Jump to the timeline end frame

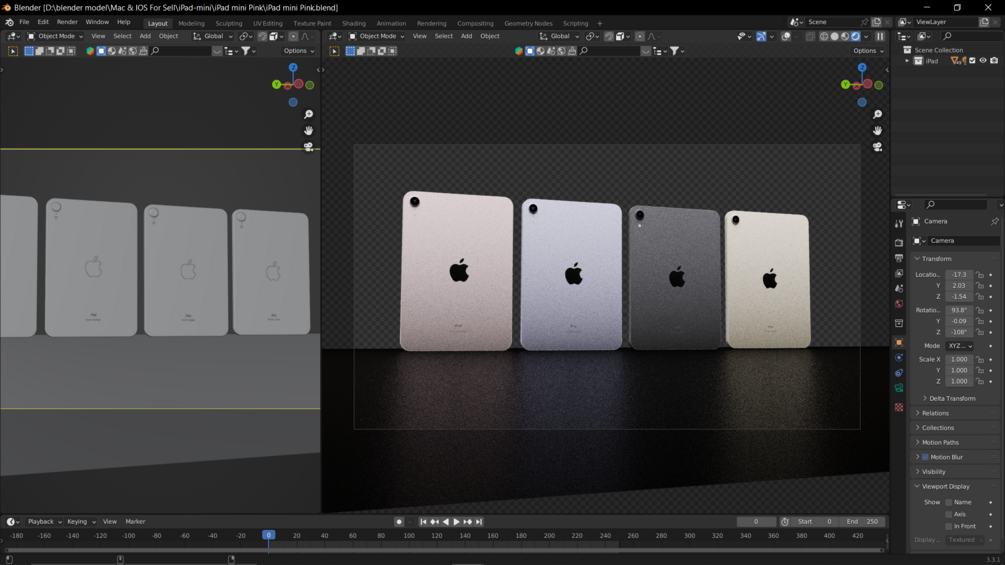pos(479,522)
